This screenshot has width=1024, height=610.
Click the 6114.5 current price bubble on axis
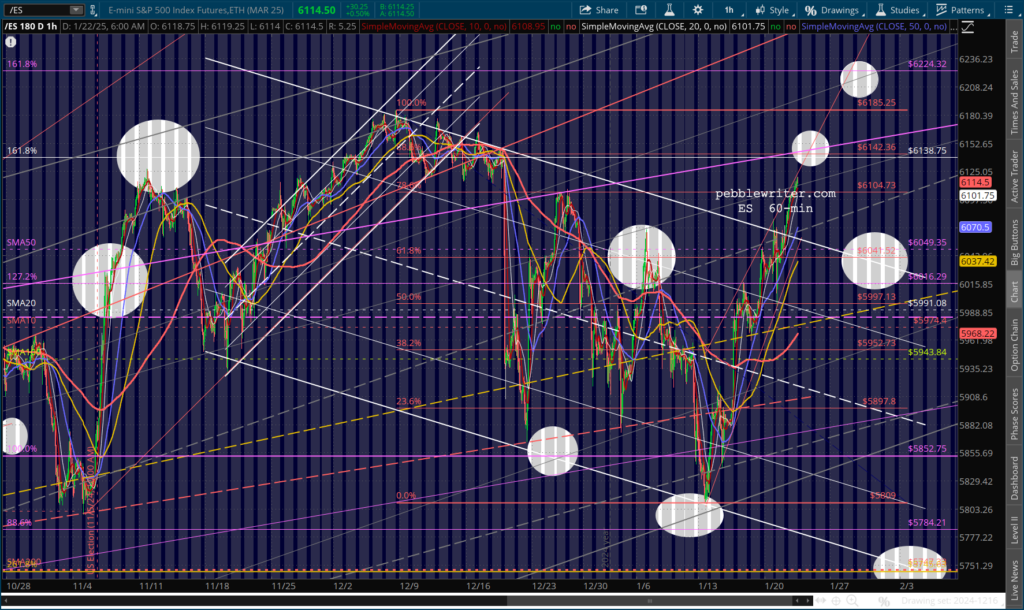pyautogui.click(x=975, y=182)
